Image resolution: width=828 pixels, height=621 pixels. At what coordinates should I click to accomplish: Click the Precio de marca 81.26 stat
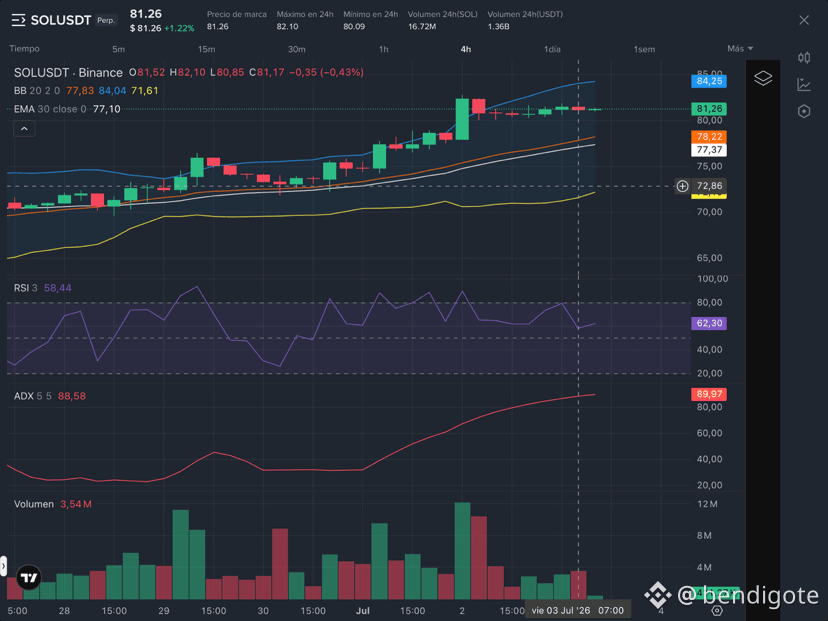click(x=237, y=20)
